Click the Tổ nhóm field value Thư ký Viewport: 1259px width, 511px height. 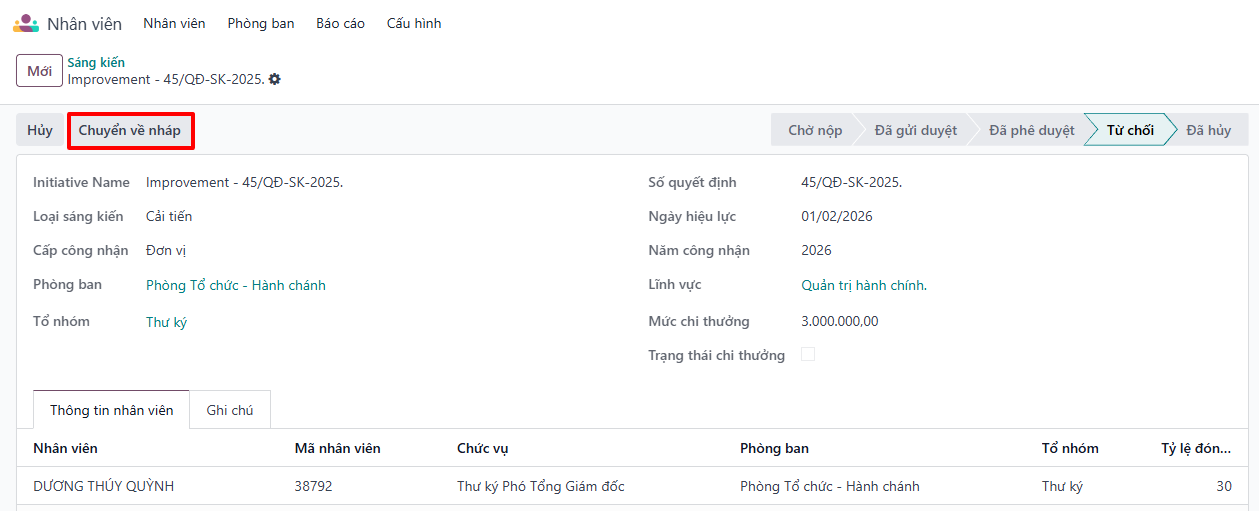166,322
